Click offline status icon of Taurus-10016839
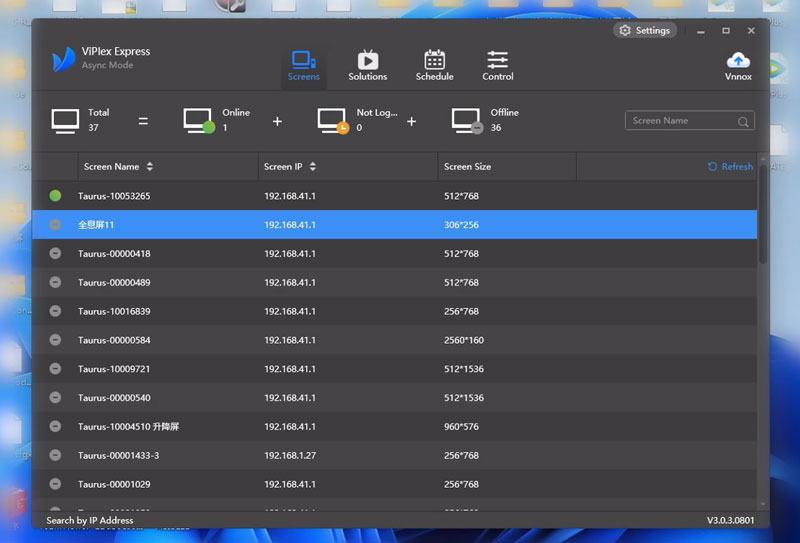Image resolution: width=800 pixels, height=543 pixels. pos(55,311)
